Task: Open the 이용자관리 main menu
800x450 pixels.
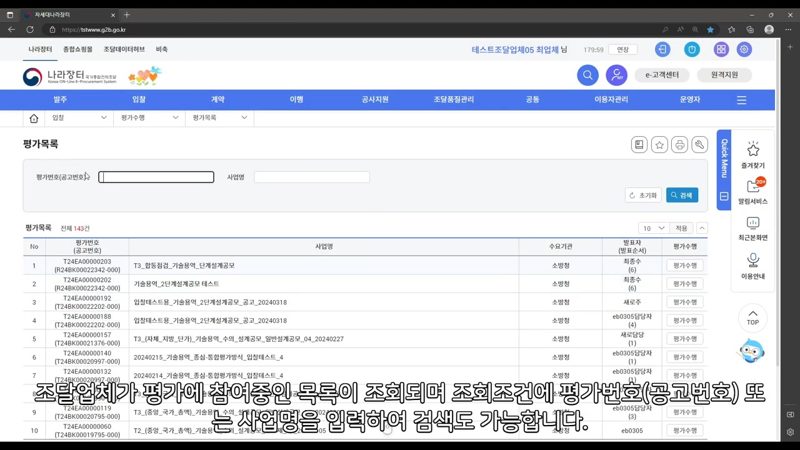Action: (x=611, y=99)
